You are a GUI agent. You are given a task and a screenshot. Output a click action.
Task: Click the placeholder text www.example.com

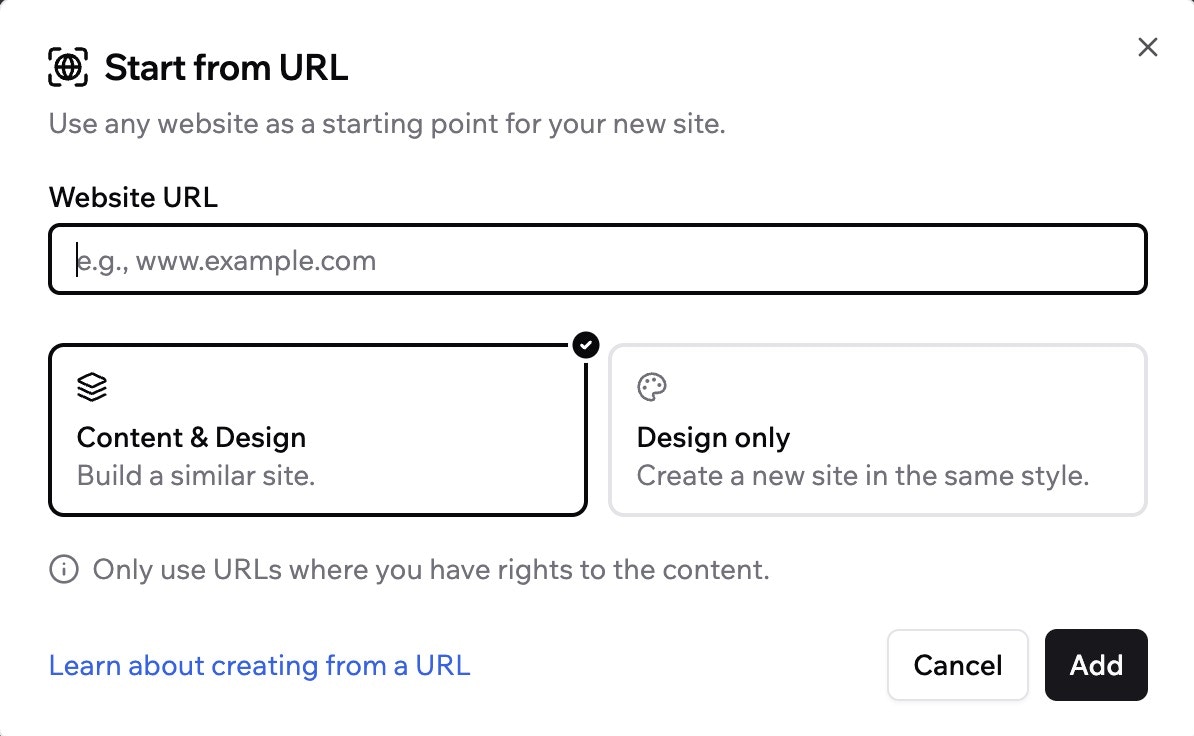tap(226, 259)
